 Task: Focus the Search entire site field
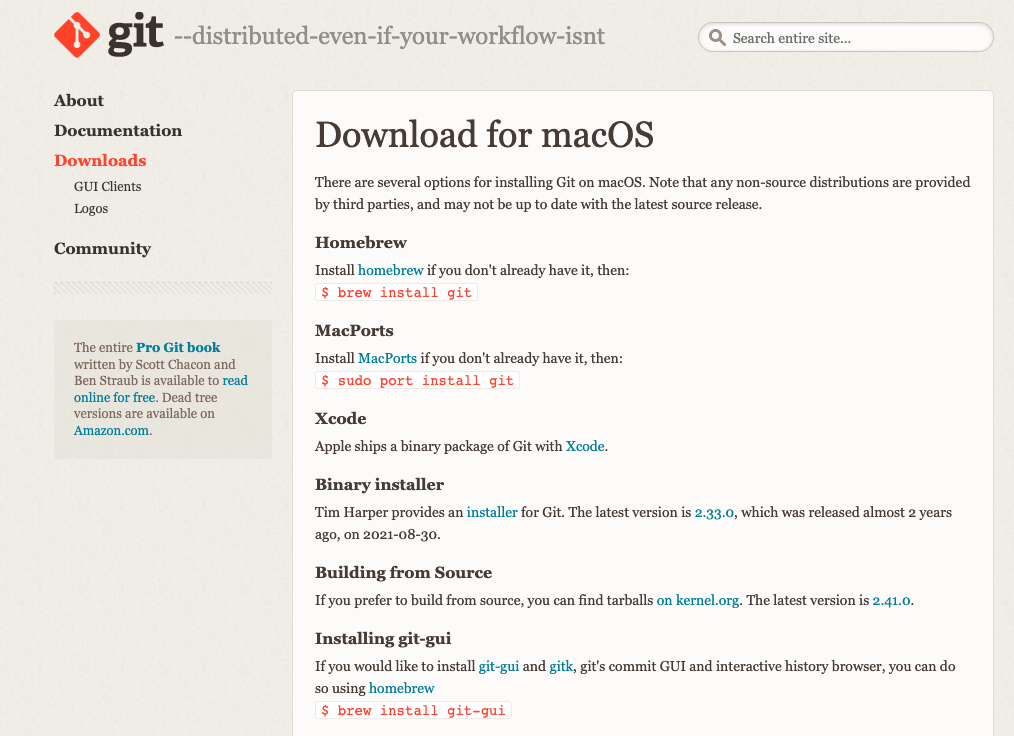tap(845, 38)
